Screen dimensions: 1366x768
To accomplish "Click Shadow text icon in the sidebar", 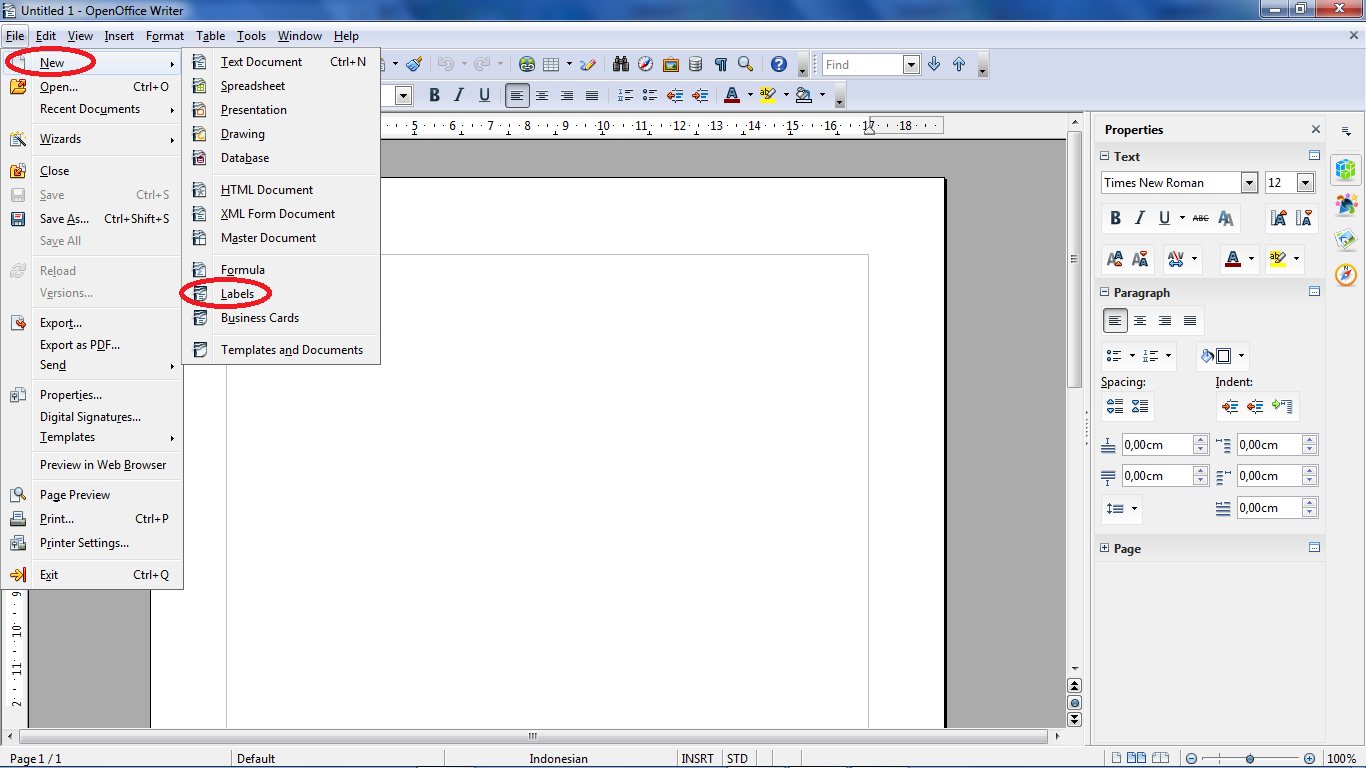I will pyautogui.click(x=1226, y=218).
